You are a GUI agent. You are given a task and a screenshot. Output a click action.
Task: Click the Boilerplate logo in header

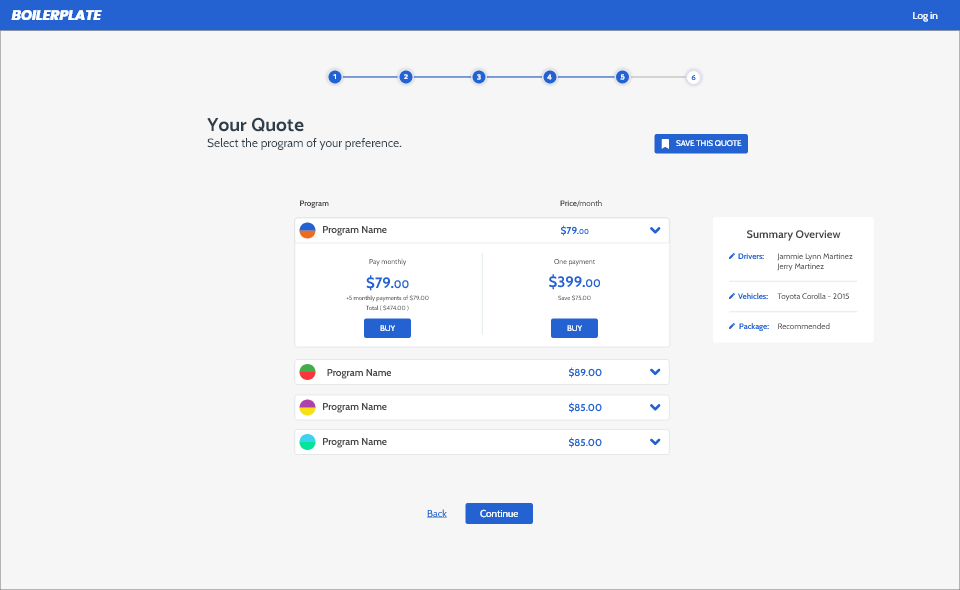[56, 15]
